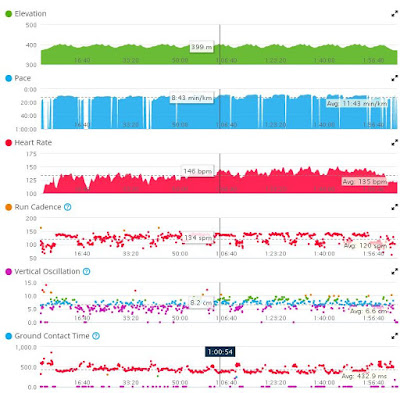
Task: Click the magenta Vertical Oscillation legend dot
Action: point(9,272)
